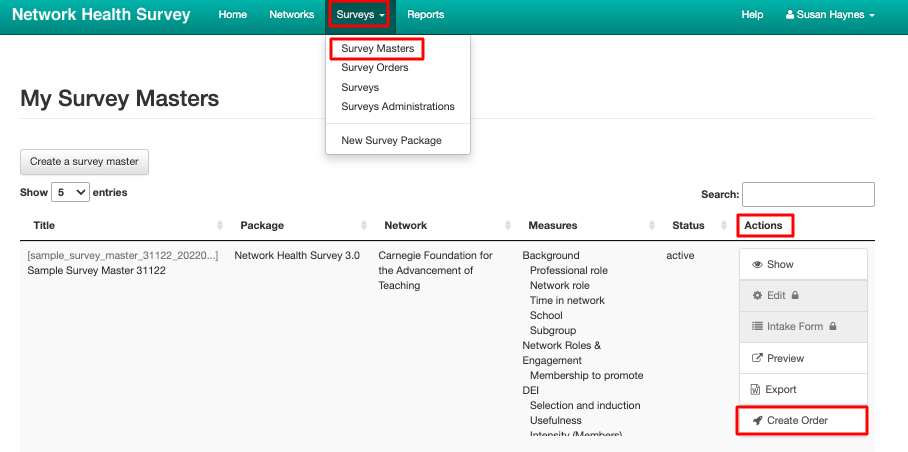The width and height of the screenshot is (908, 452).
Task: Click the Sample Survey Master 31122 title
Action: 97,270
